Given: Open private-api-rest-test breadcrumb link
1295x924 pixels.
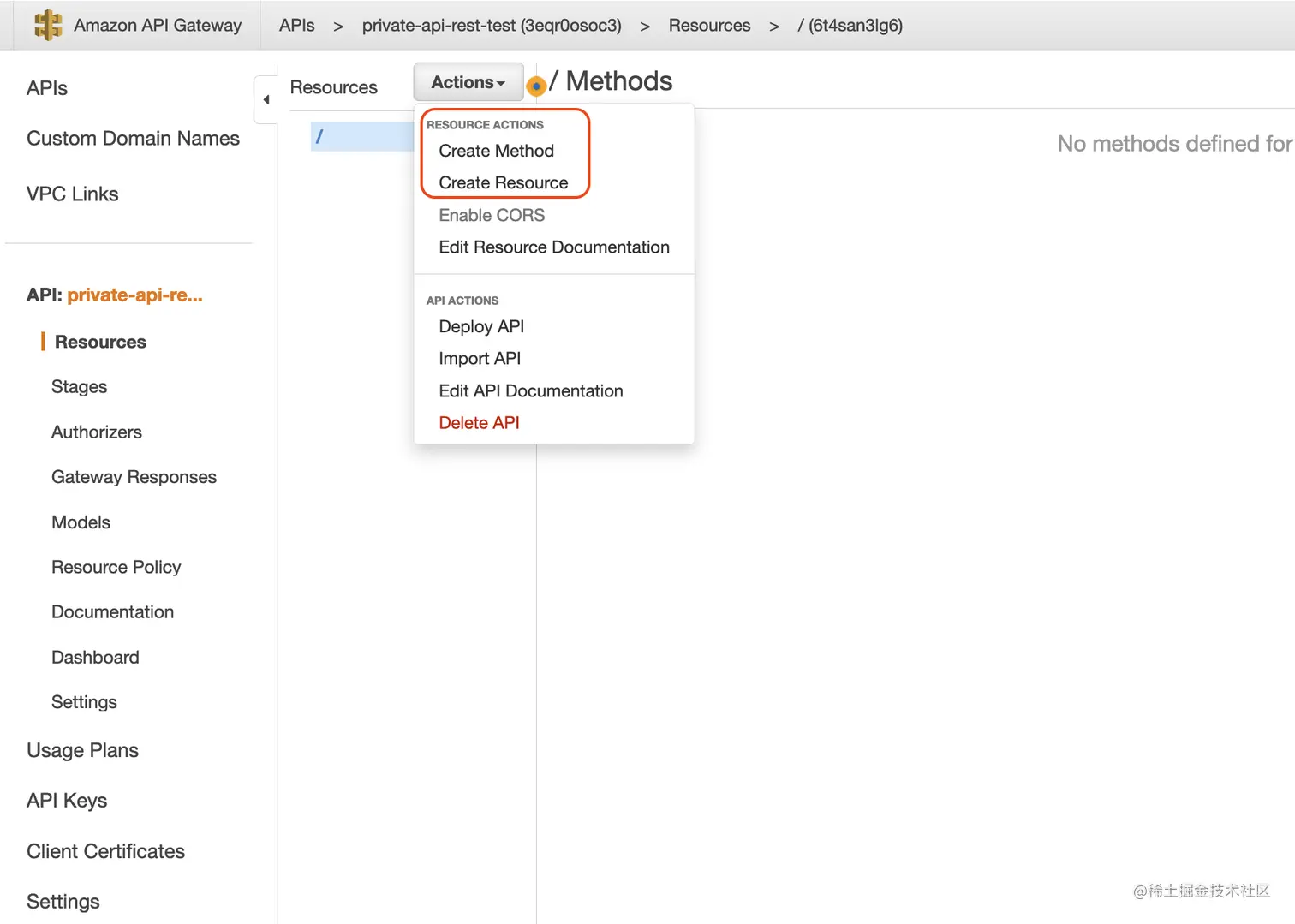Looking at the screenshot, I should tap(492, 25).
